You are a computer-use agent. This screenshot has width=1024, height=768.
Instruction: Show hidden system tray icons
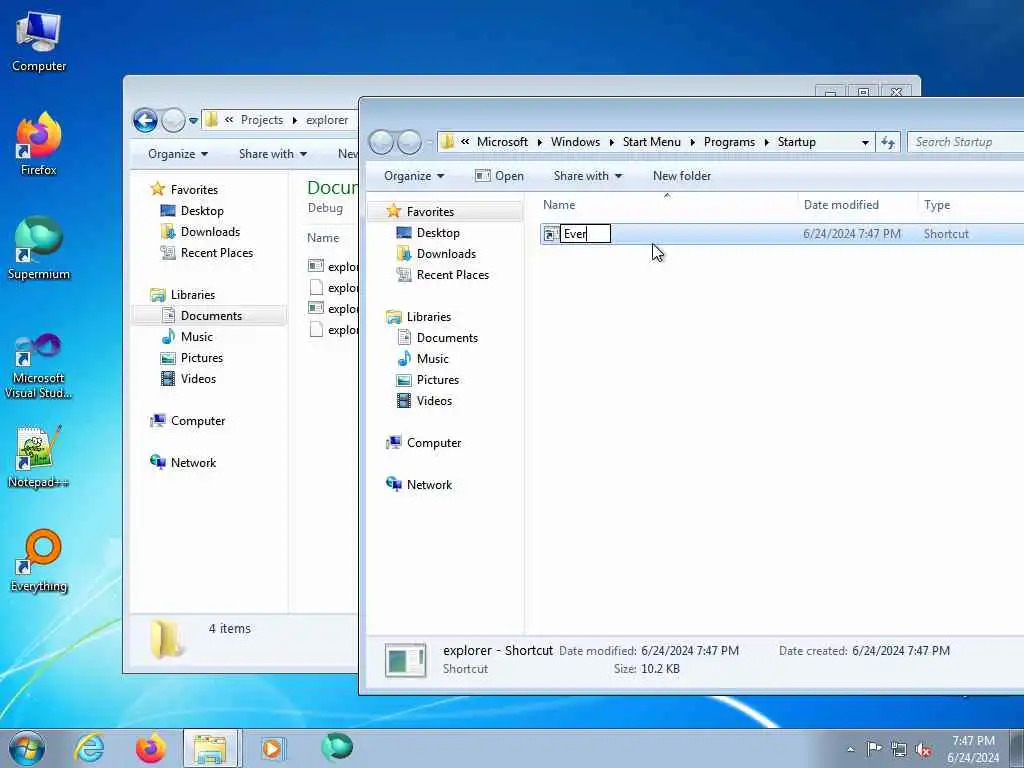click(x=850, y=749)
